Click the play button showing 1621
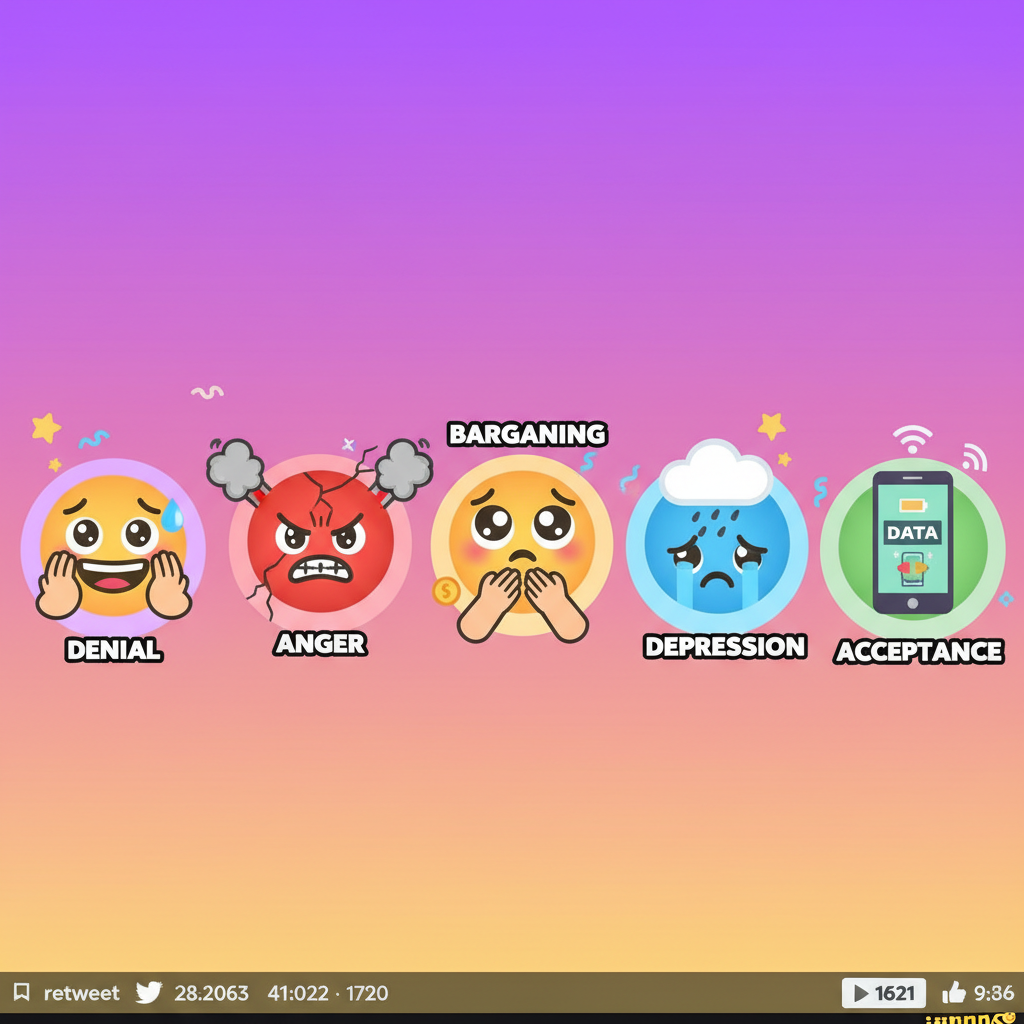Image resolution: width=1024 pixels, height=1024 pixels. click(883, 993)
